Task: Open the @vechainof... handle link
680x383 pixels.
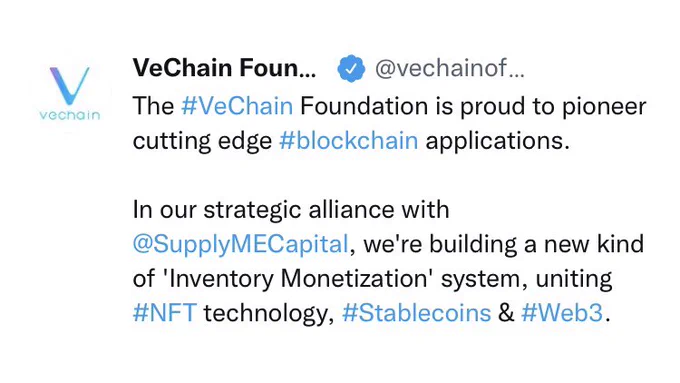Action: pos(450,68)
